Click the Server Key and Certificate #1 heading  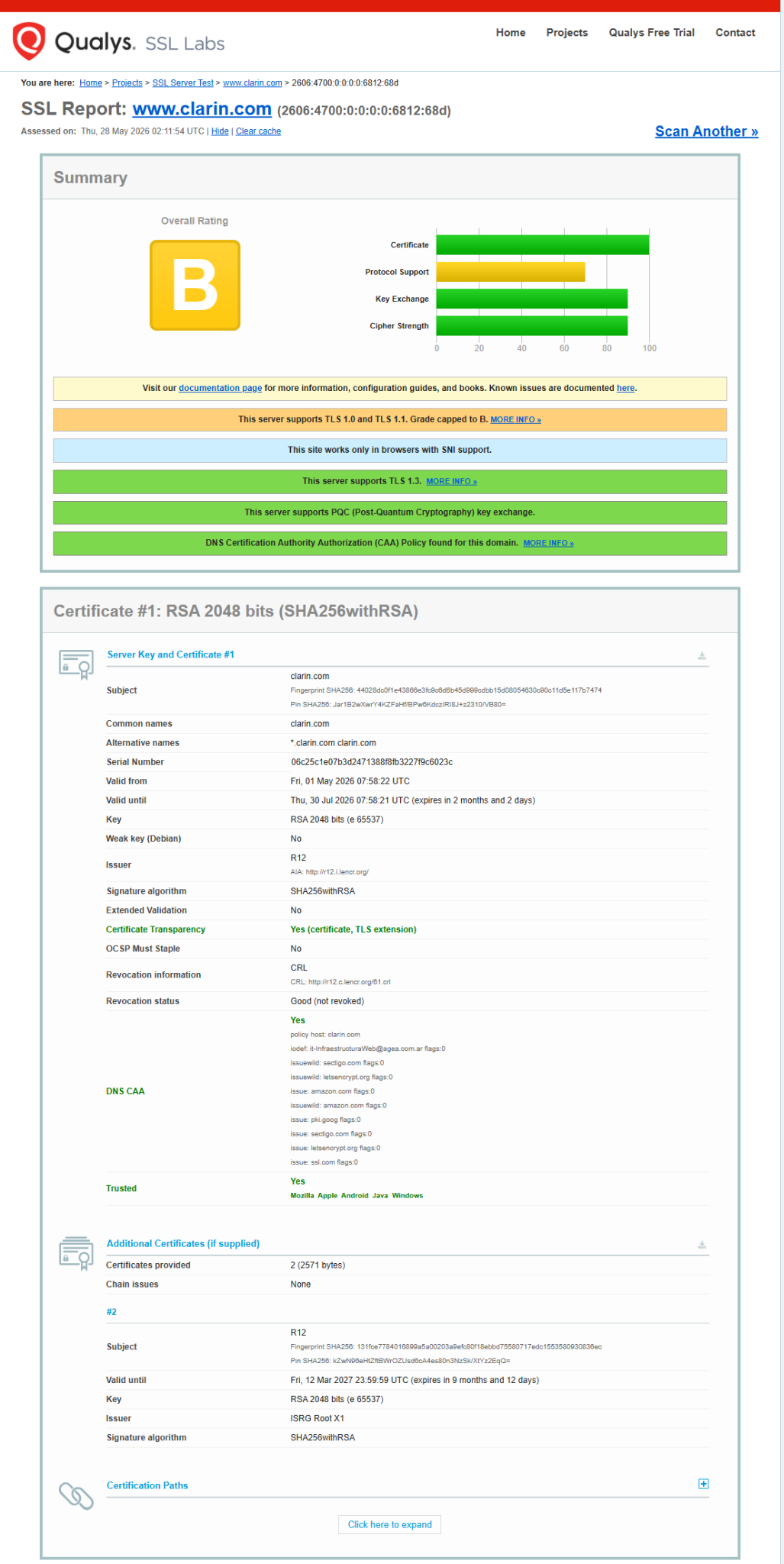click(x=170, y=654)
